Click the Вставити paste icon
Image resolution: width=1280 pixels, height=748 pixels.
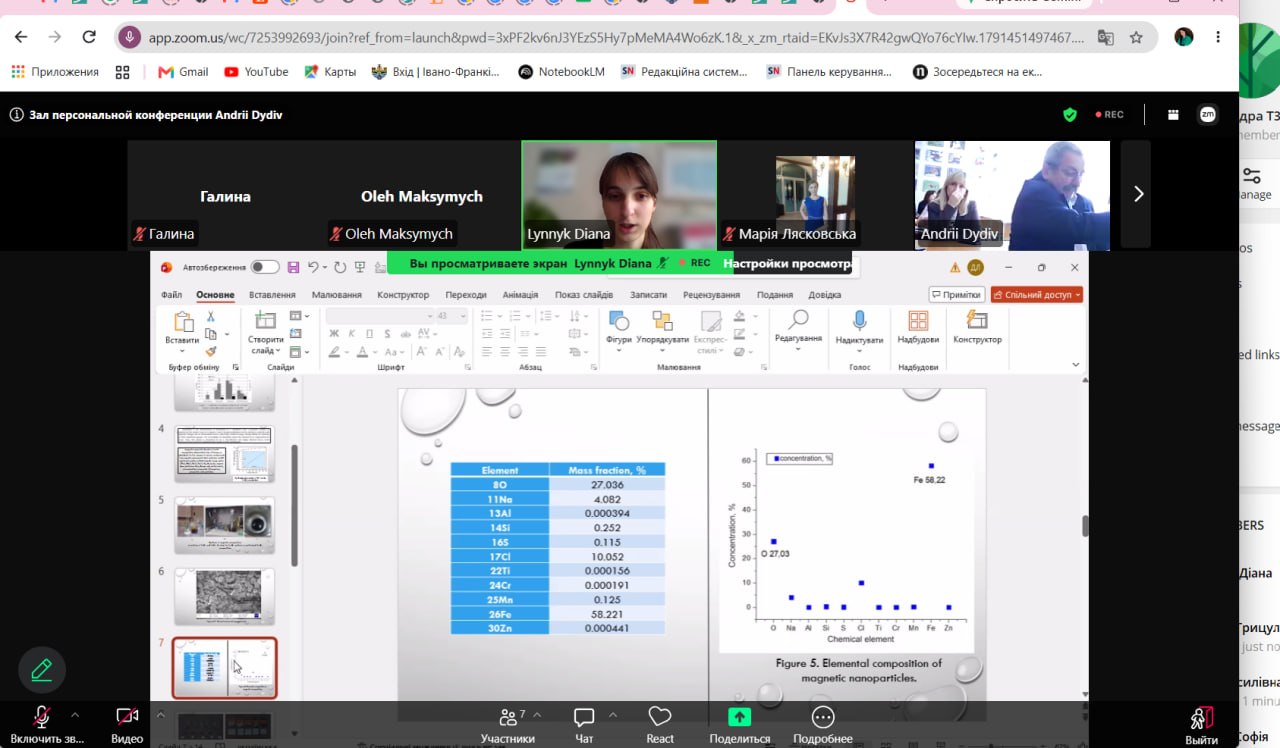tap(183, 321)
